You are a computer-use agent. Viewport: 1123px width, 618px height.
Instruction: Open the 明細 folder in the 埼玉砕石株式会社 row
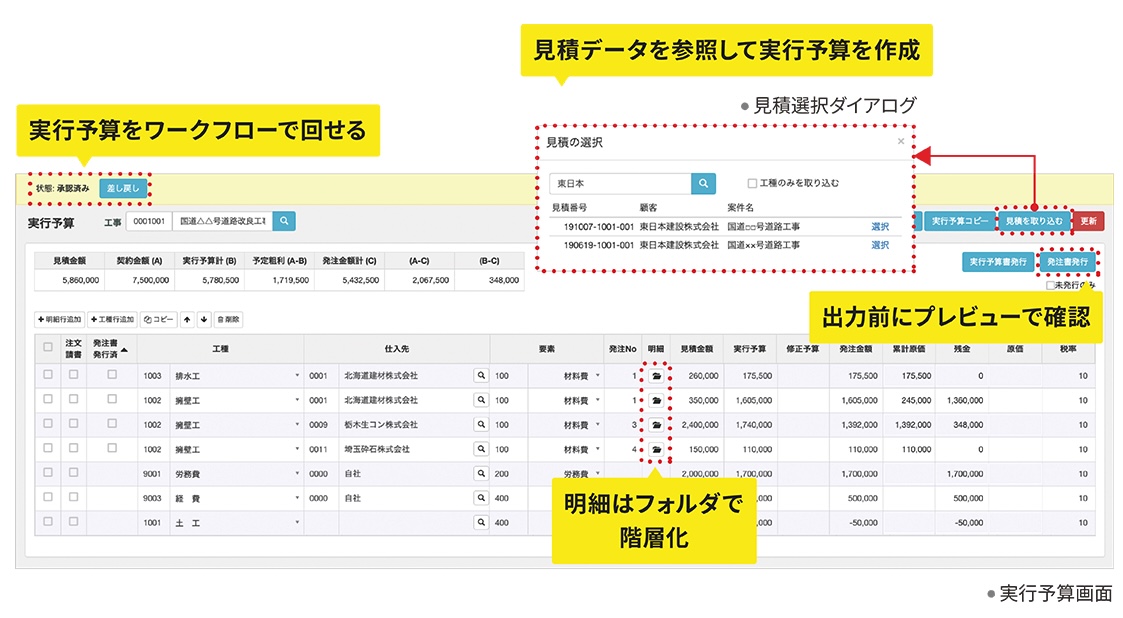(656, 450)
